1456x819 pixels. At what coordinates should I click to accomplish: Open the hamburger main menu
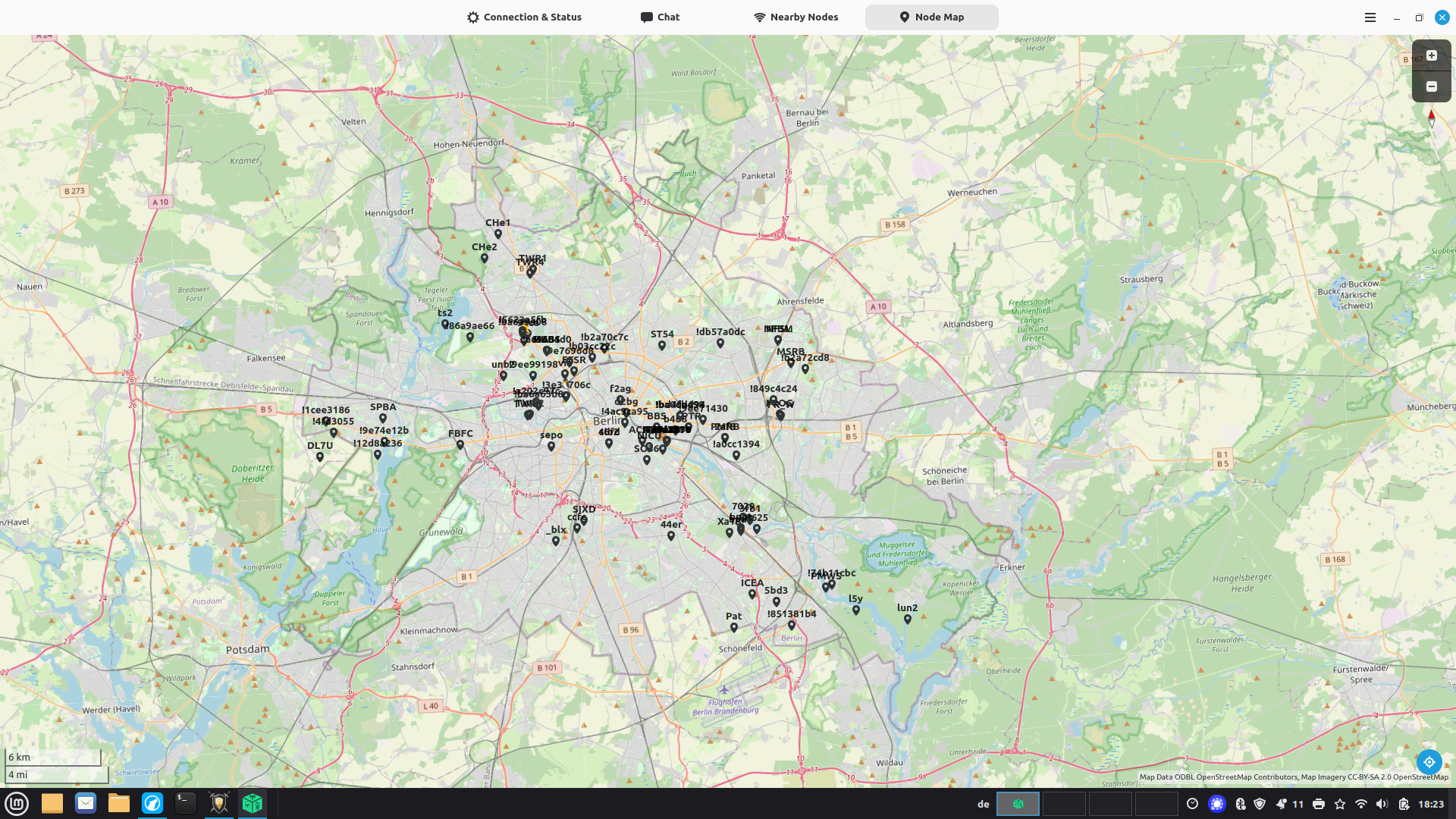(x=1370, y=17)
